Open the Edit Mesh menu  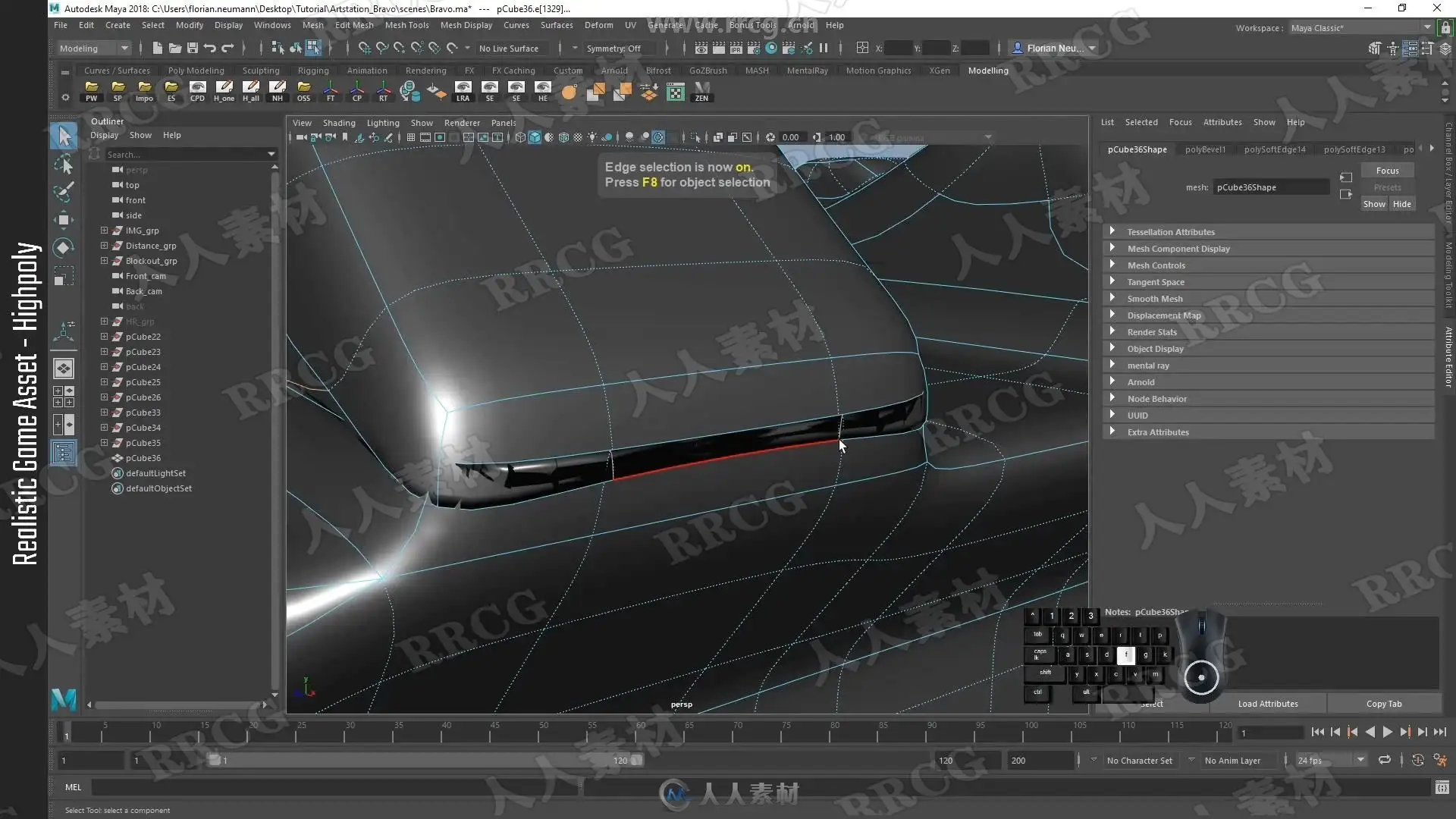354,25
